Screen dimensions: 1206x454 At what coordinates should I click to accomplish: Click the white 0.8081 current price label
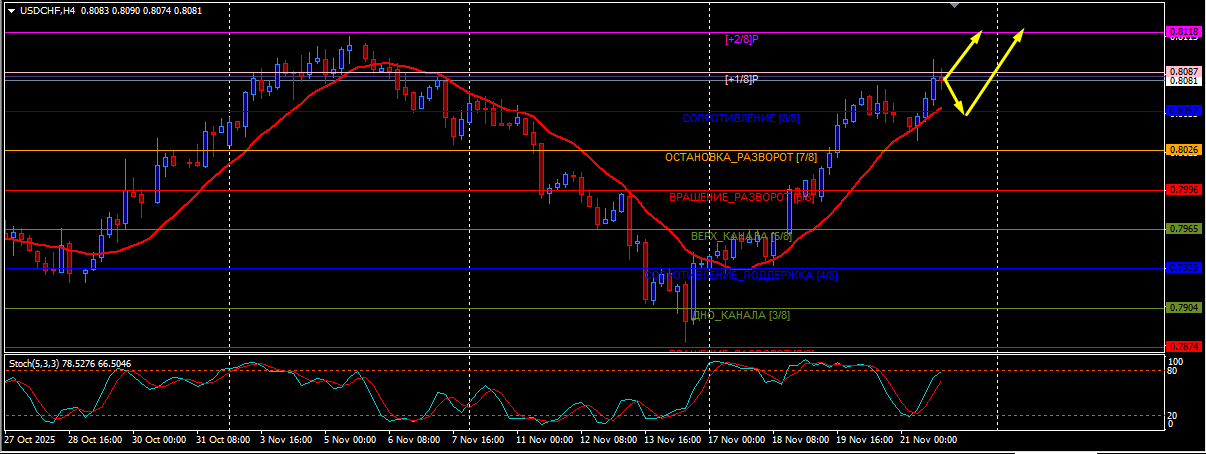[x=1184, y=81]
